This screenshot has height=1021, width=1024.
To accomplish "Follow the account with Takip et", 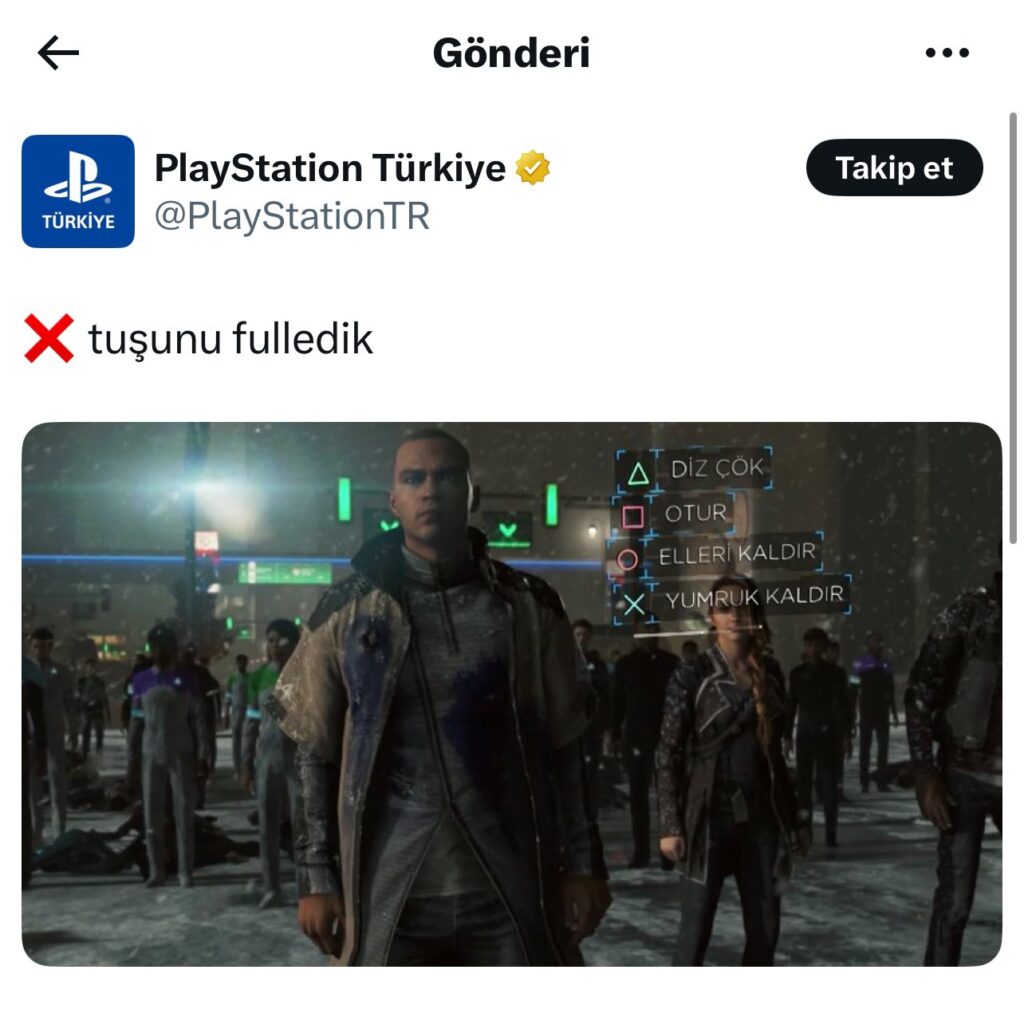I will (894, 168).
